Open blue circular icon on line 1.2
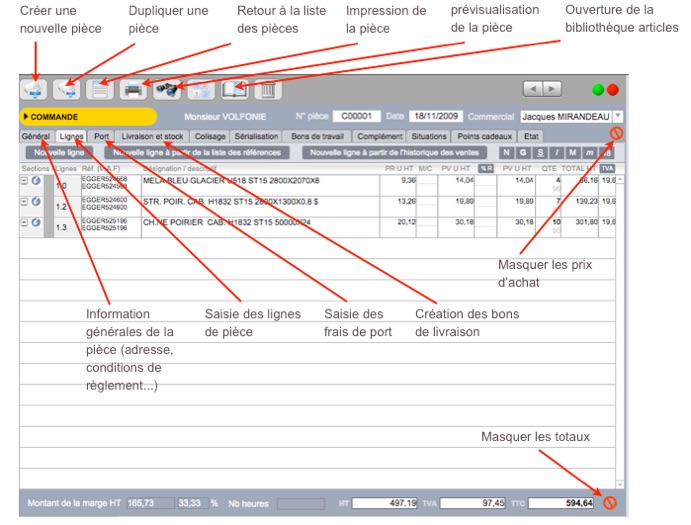Screen dimensions: 691x525 (x=36, y=201)
